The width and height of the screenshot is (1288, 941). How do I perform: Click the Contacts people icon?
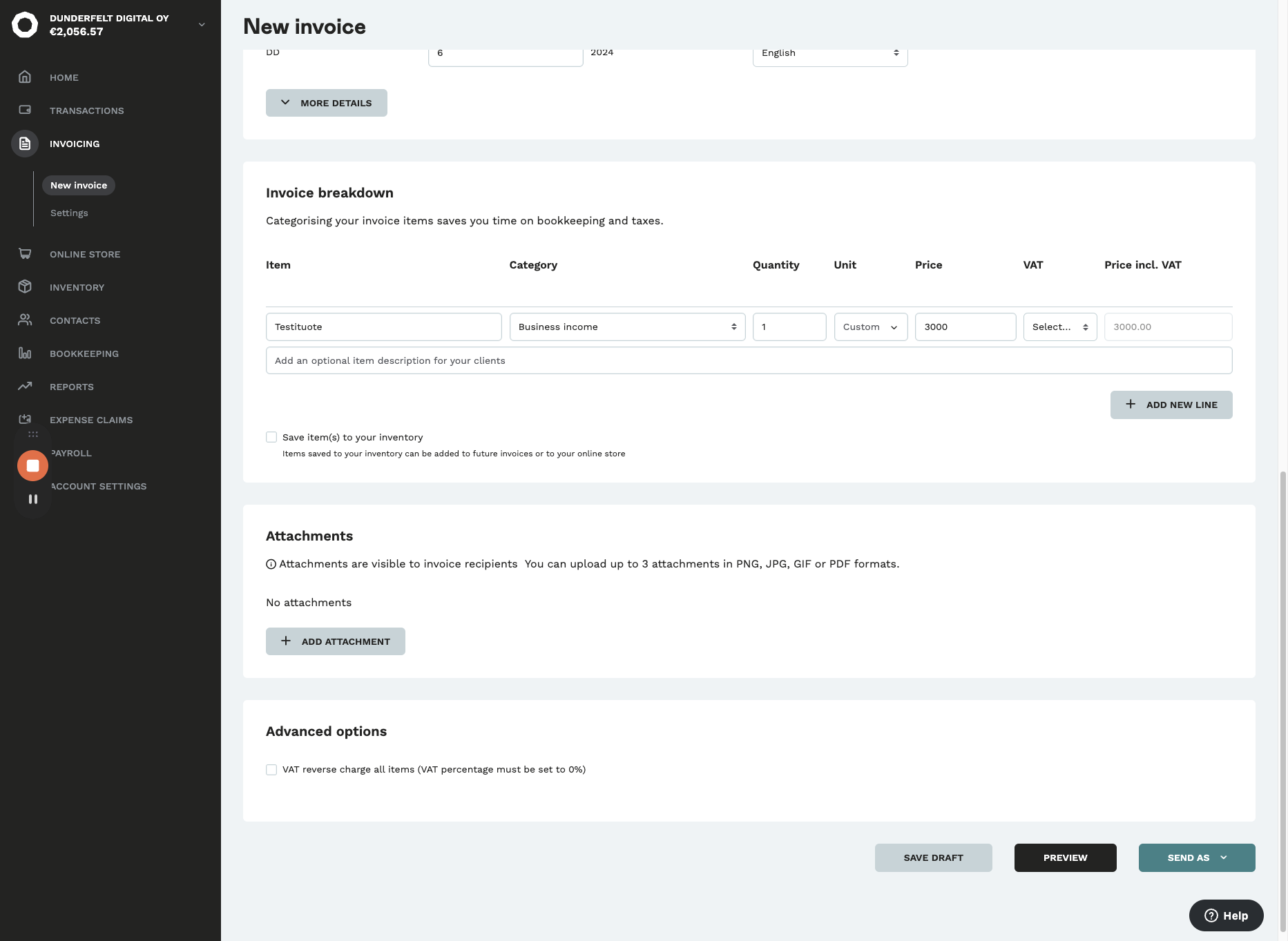tap(25, 320)
